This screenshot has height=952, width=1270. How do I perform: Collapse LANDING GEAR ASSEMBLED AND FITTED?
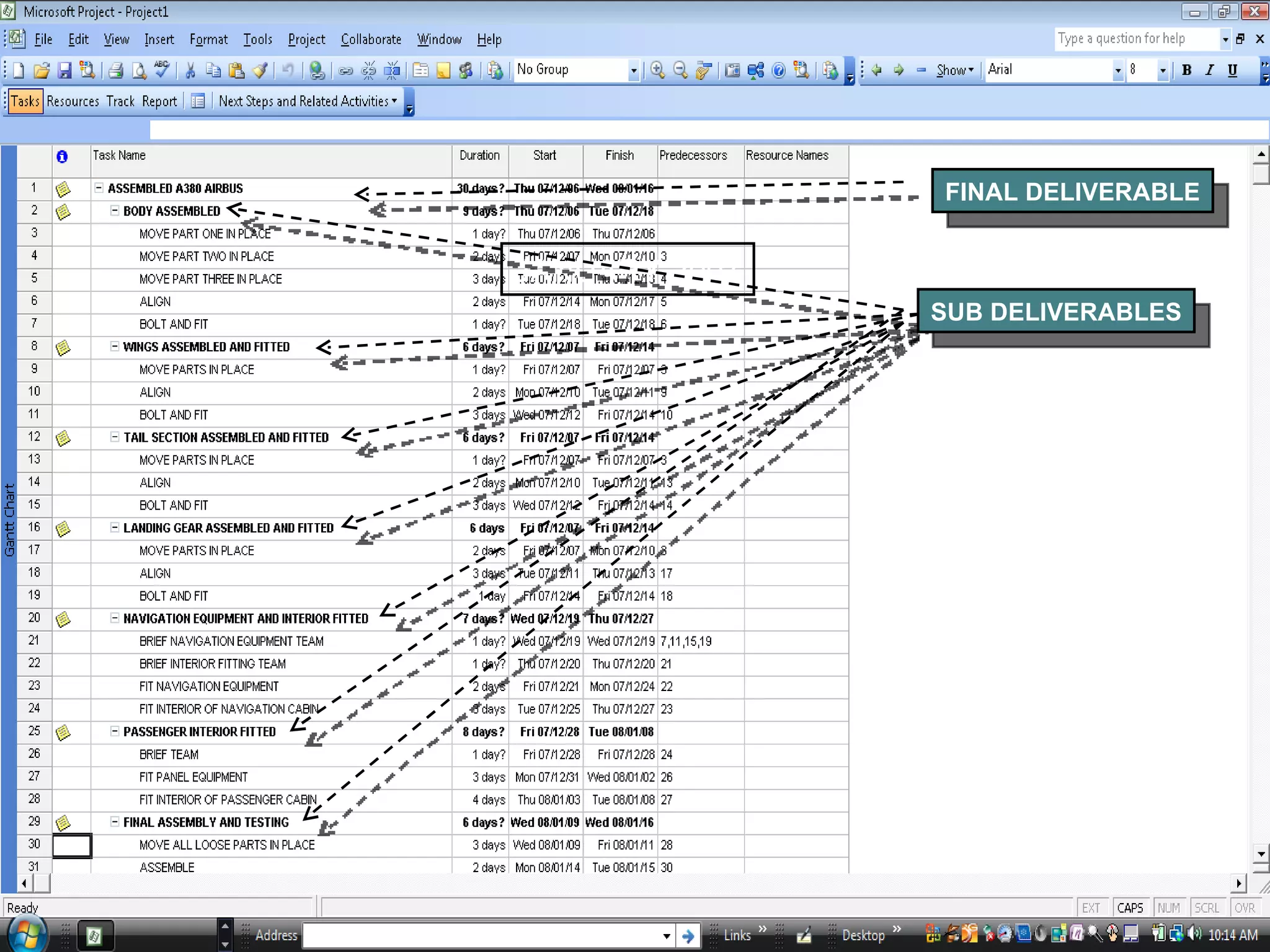115,527
